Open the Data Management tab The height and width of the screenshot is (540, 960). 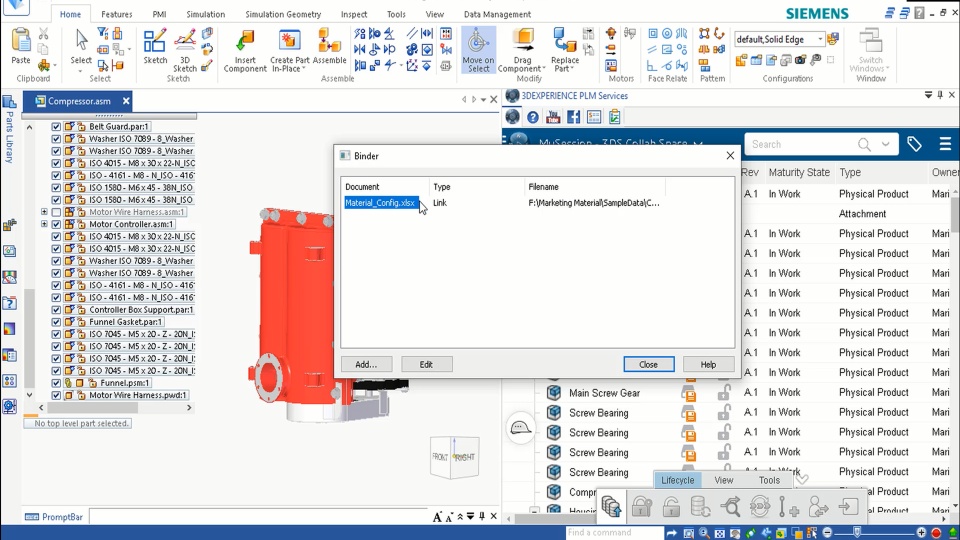click(x=497, y=14)
